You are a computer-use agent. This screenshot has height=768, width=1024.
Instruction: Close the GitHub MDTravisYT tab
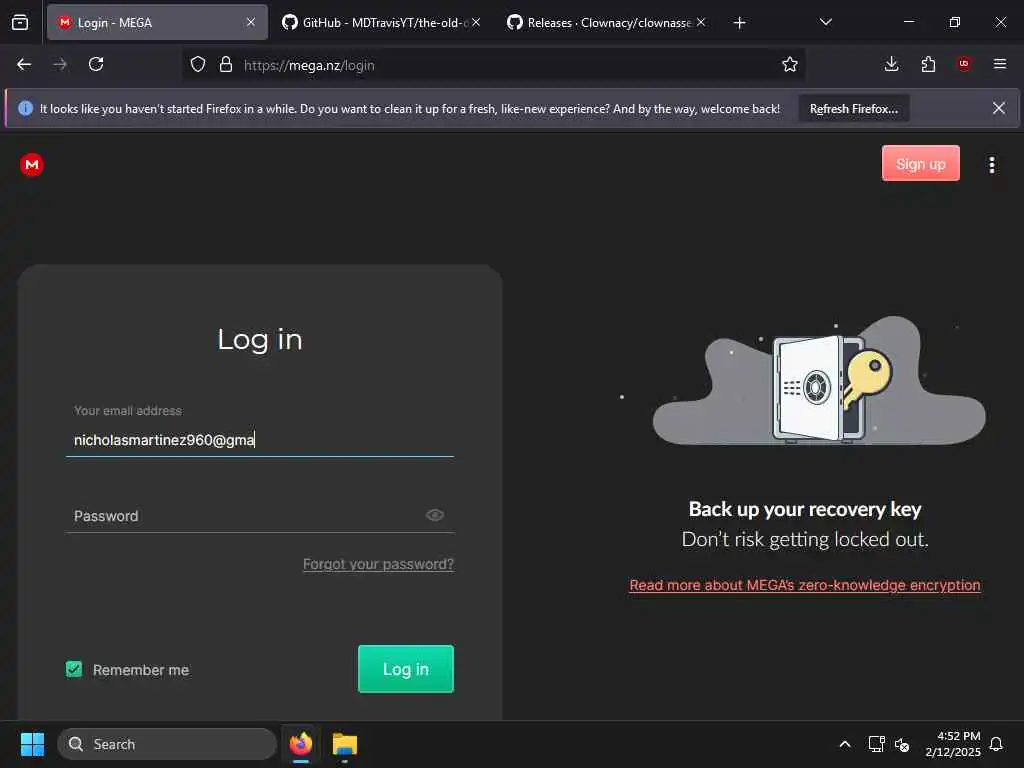tap(476, 23)
